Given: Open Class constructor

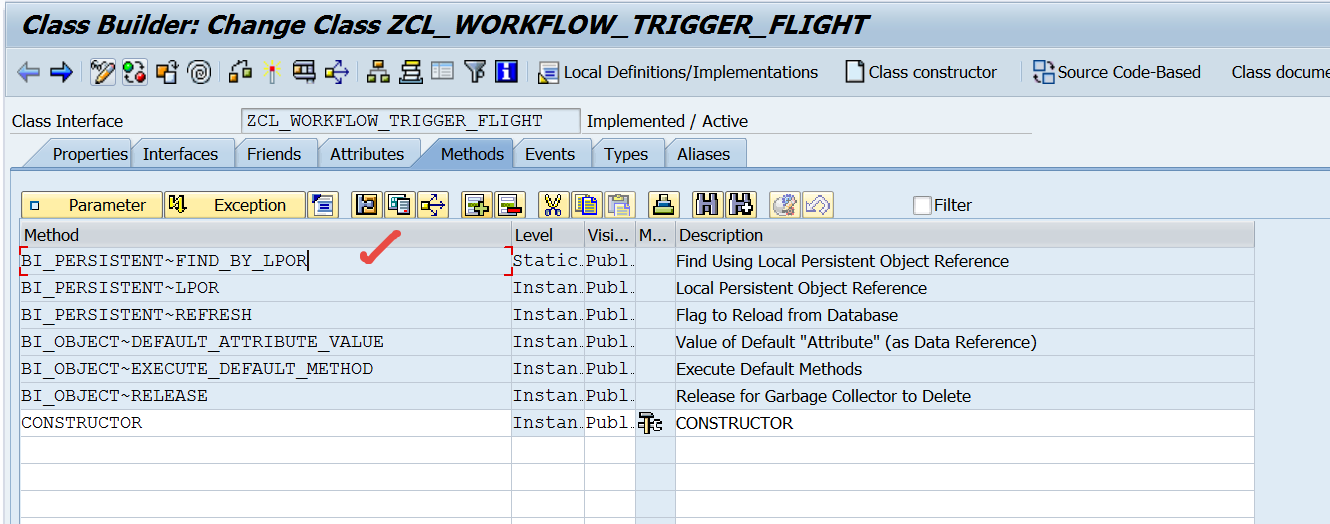Looking at the screenshot, I should coord(921,72).
